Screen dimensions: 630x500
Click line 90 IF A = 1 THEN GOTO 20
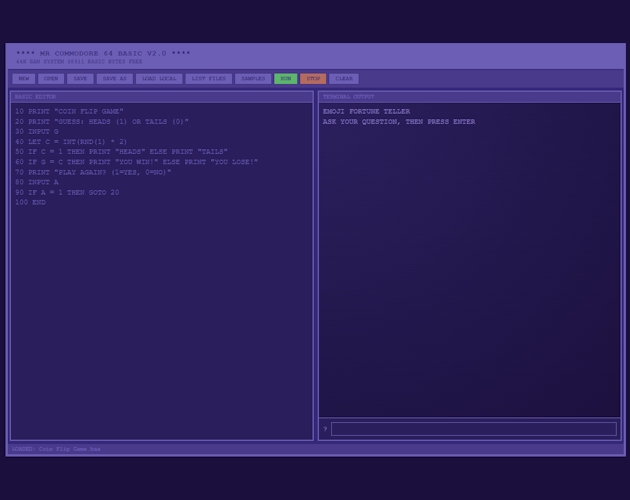click(x=67, y=192)
